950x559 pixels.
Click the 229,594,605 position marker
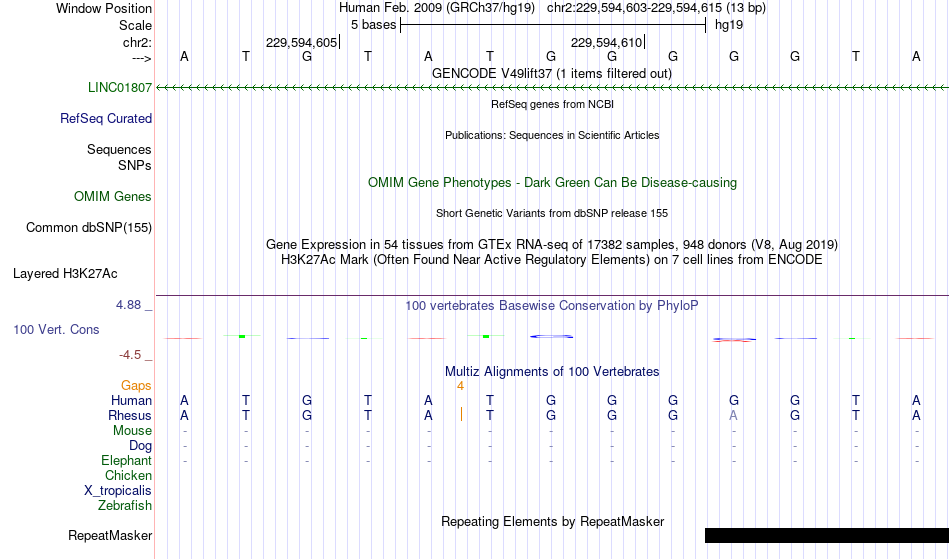click(302, 42)
